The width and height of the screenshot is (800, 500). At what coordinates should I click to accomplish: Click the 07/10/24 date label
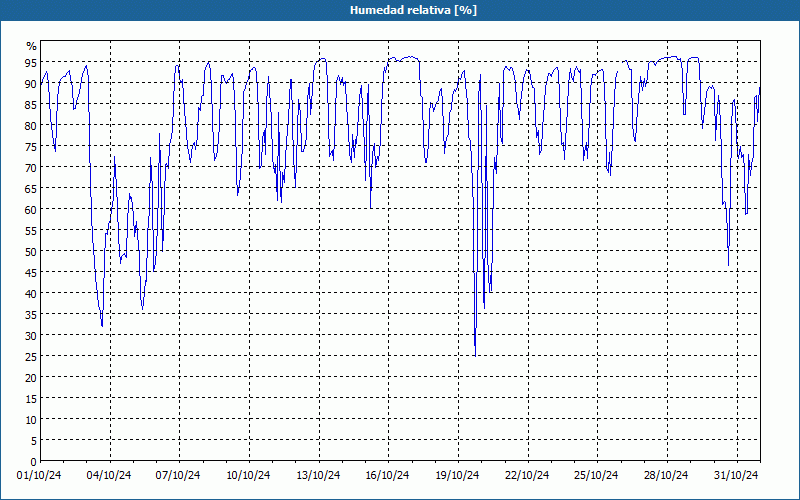point(178,475)
